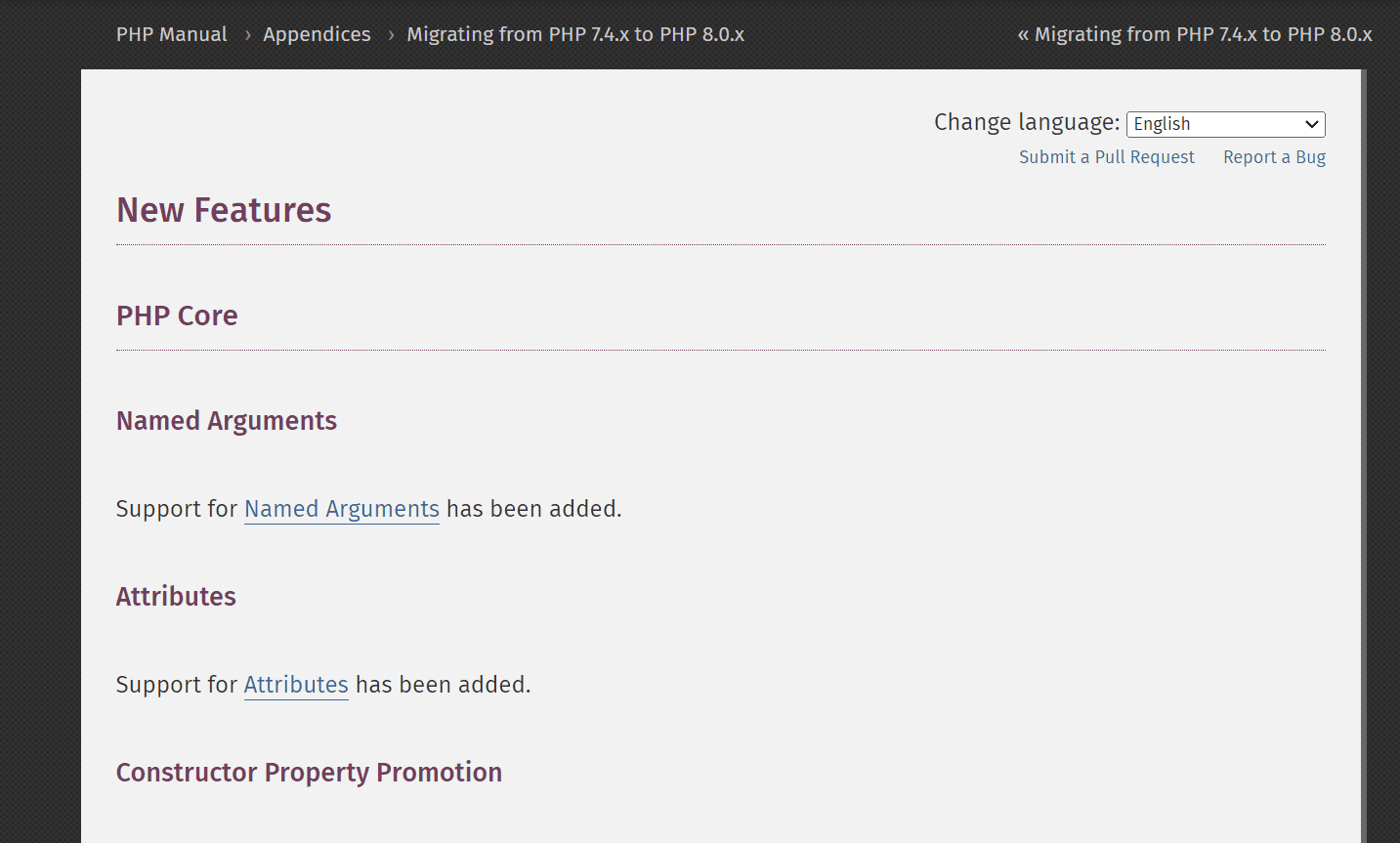Follow the Attributes hyperlink in the text

[295, 685]
